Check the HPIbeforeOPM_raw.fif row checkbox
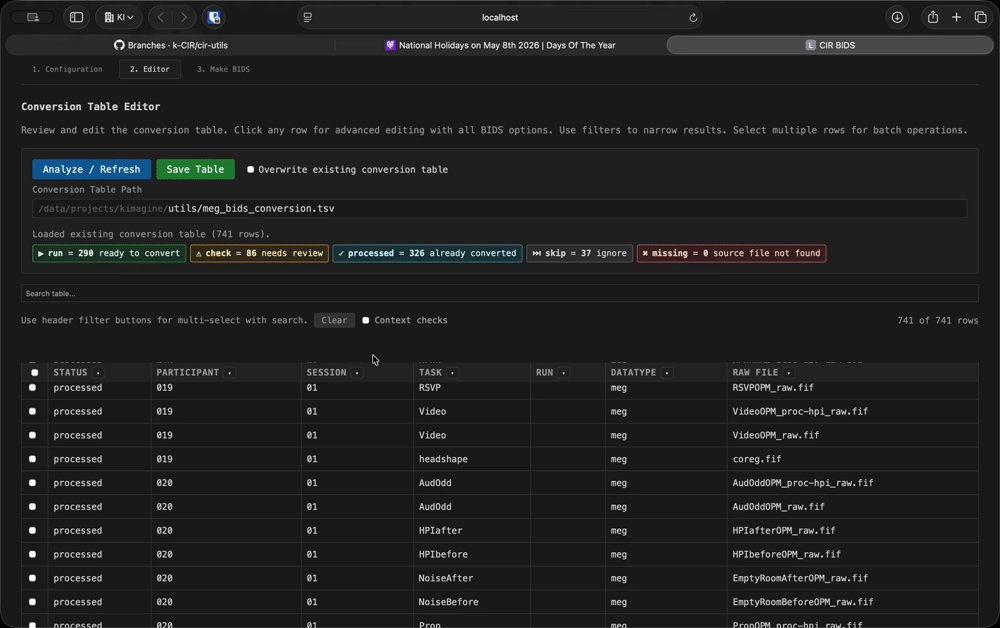 tap(33, 554)
